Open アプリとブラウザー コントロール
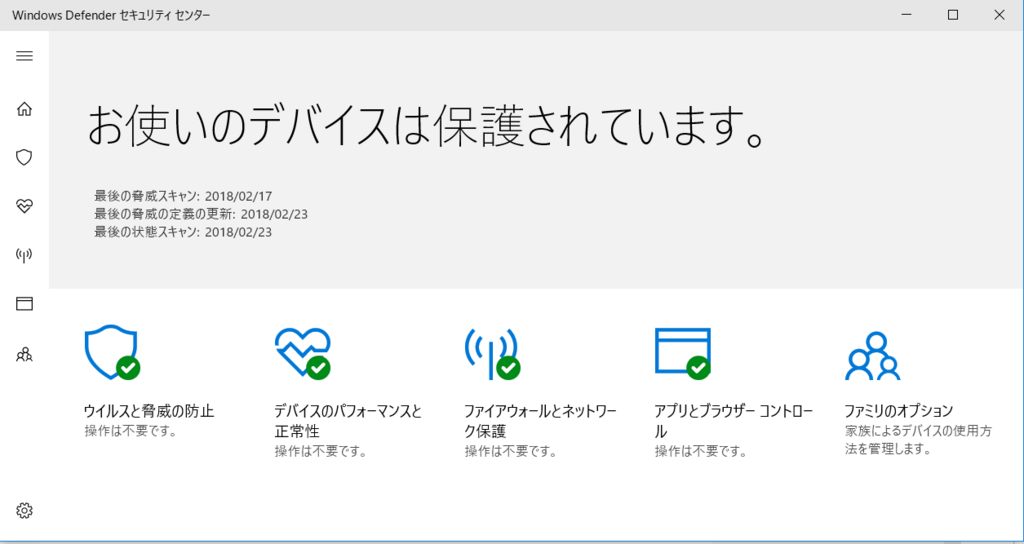The height and width of the screenshot is (544, 1024). (735, 421)
